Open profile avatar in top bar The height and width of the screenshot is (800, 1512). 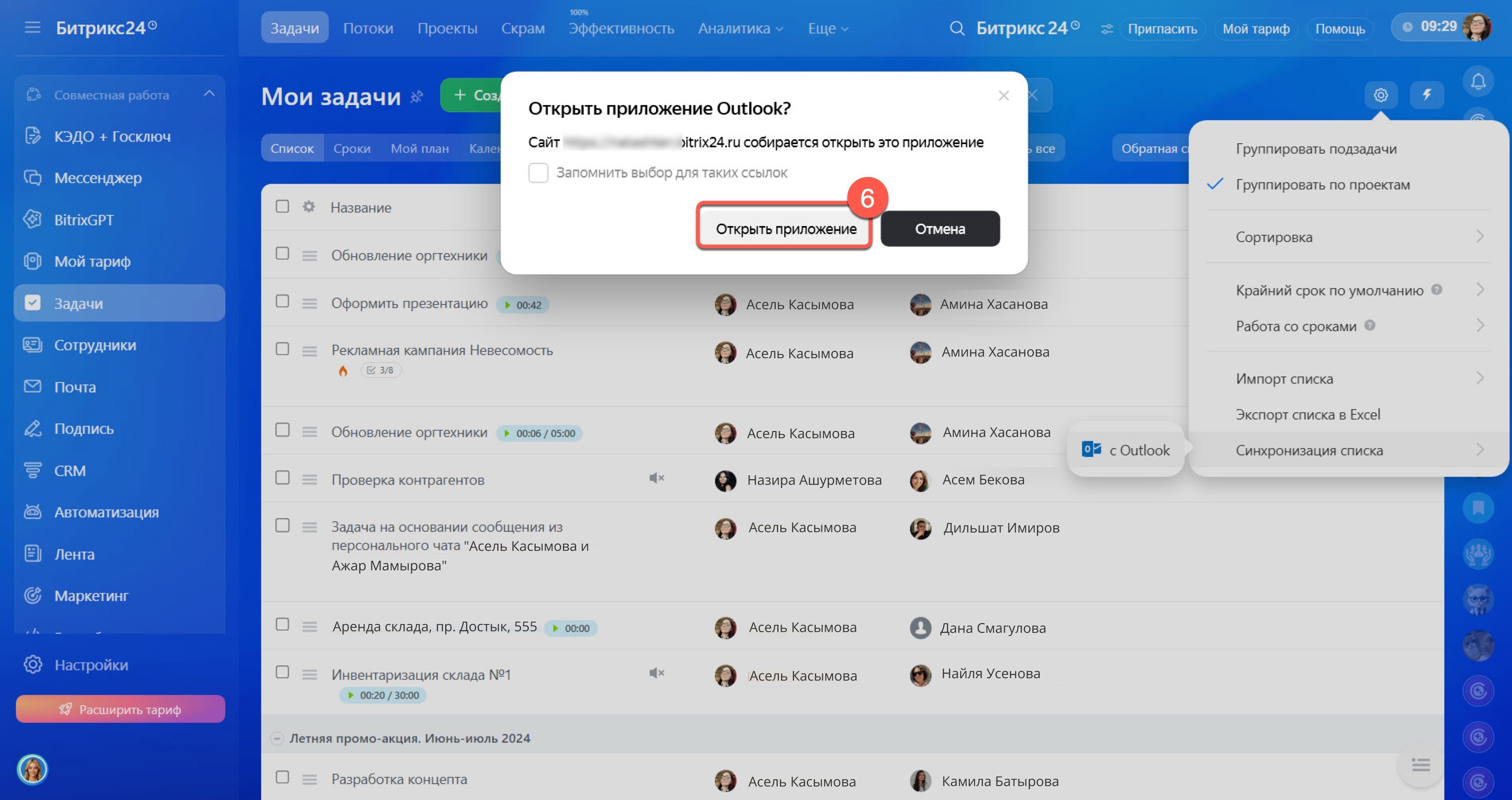(1477, 27)
